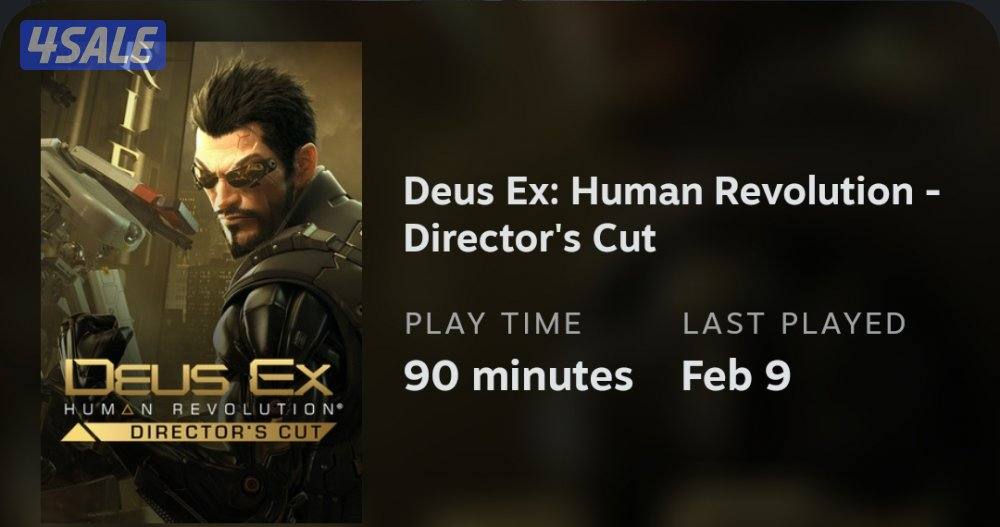Select the LAST PLAYED label

[x=794, y=323]
